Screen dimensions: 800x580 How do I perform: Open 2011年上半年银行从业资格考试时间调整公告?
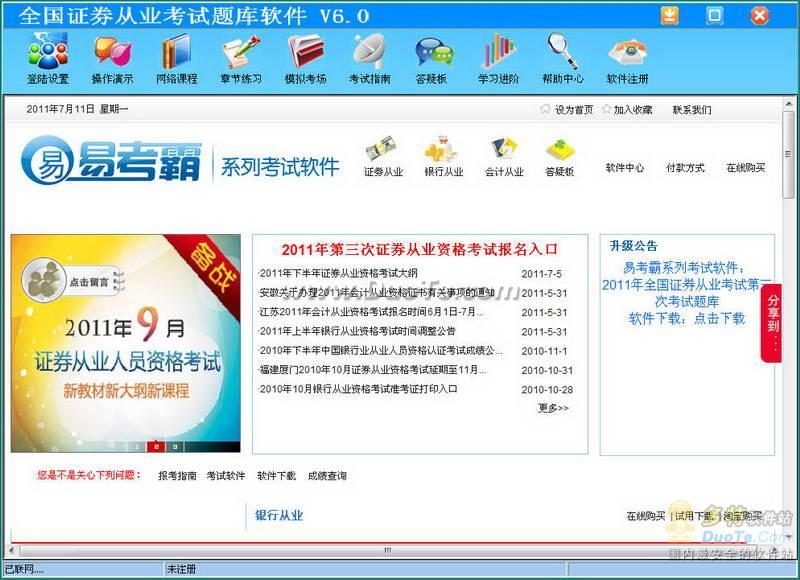pos(357,332)
